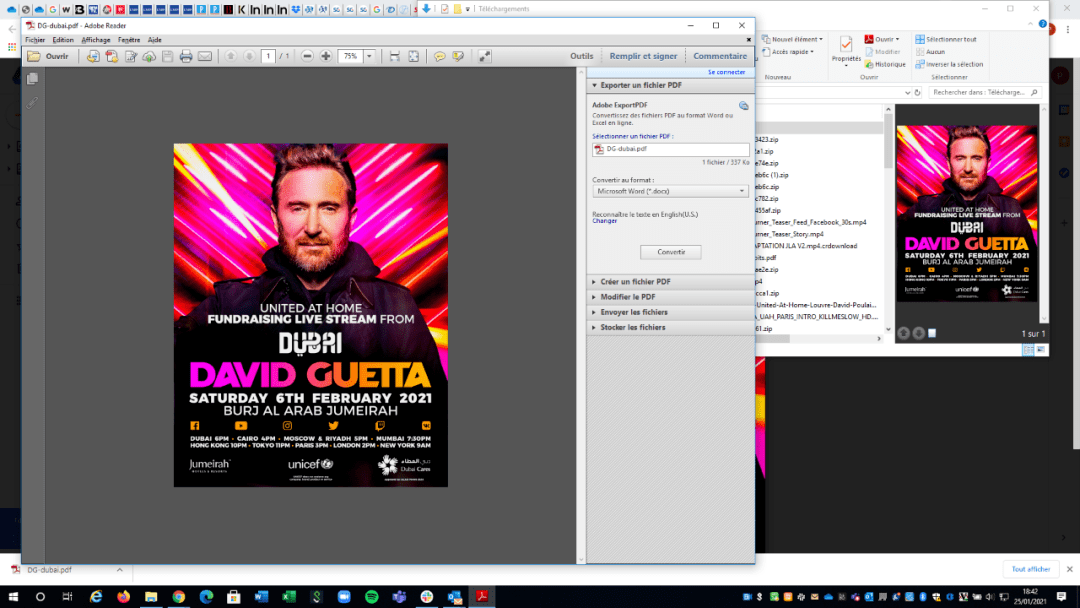The height and width of the screenshot is (608, 1080).
Task: Open the Nouvel élément dropdown in Explorer
Action: click(792, 39)
